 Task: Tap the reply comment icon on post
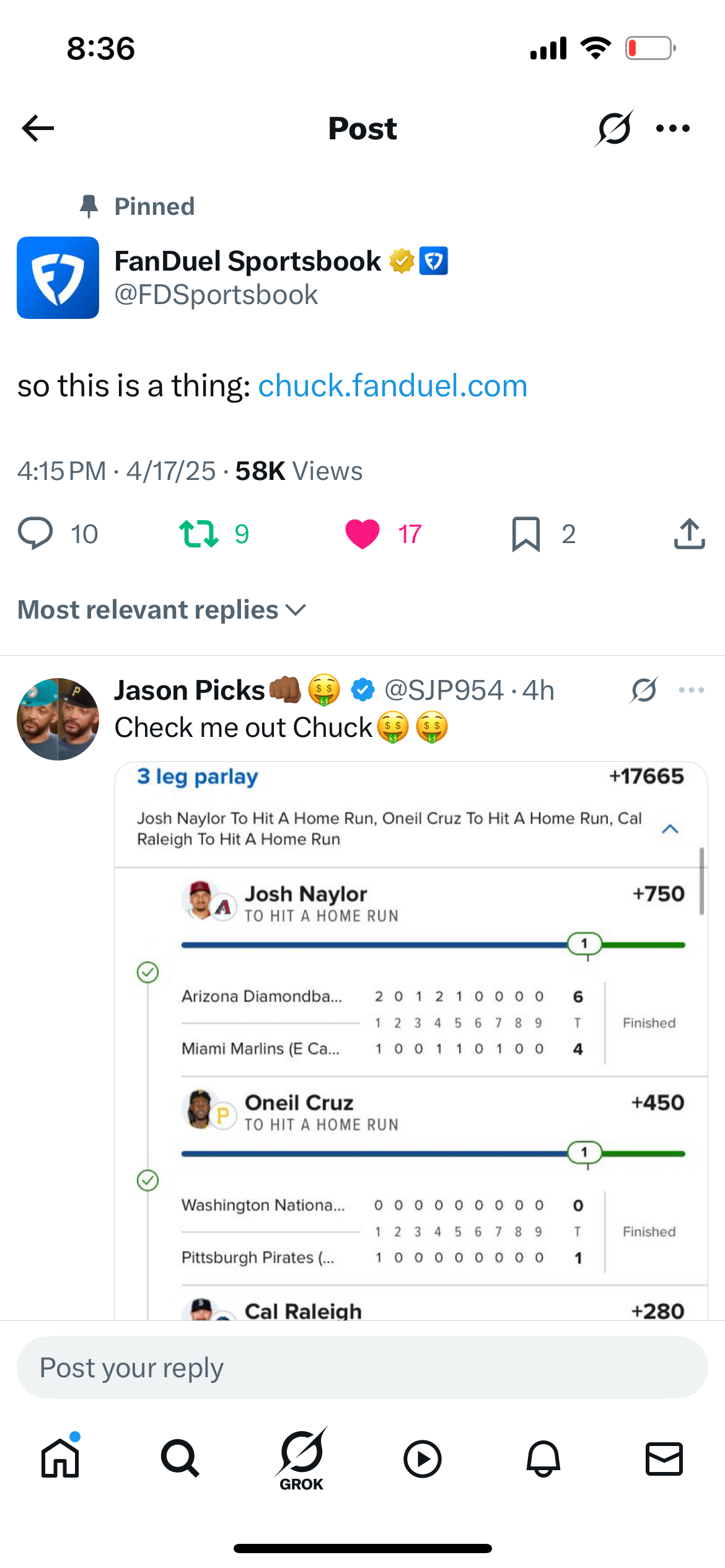coord(35,533)
